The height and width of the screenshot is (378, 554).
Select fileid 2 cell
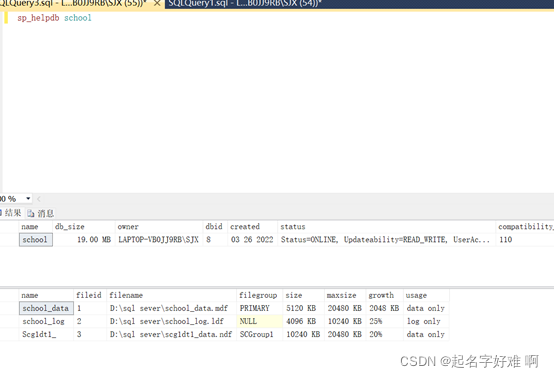click(x=90, y=321)
